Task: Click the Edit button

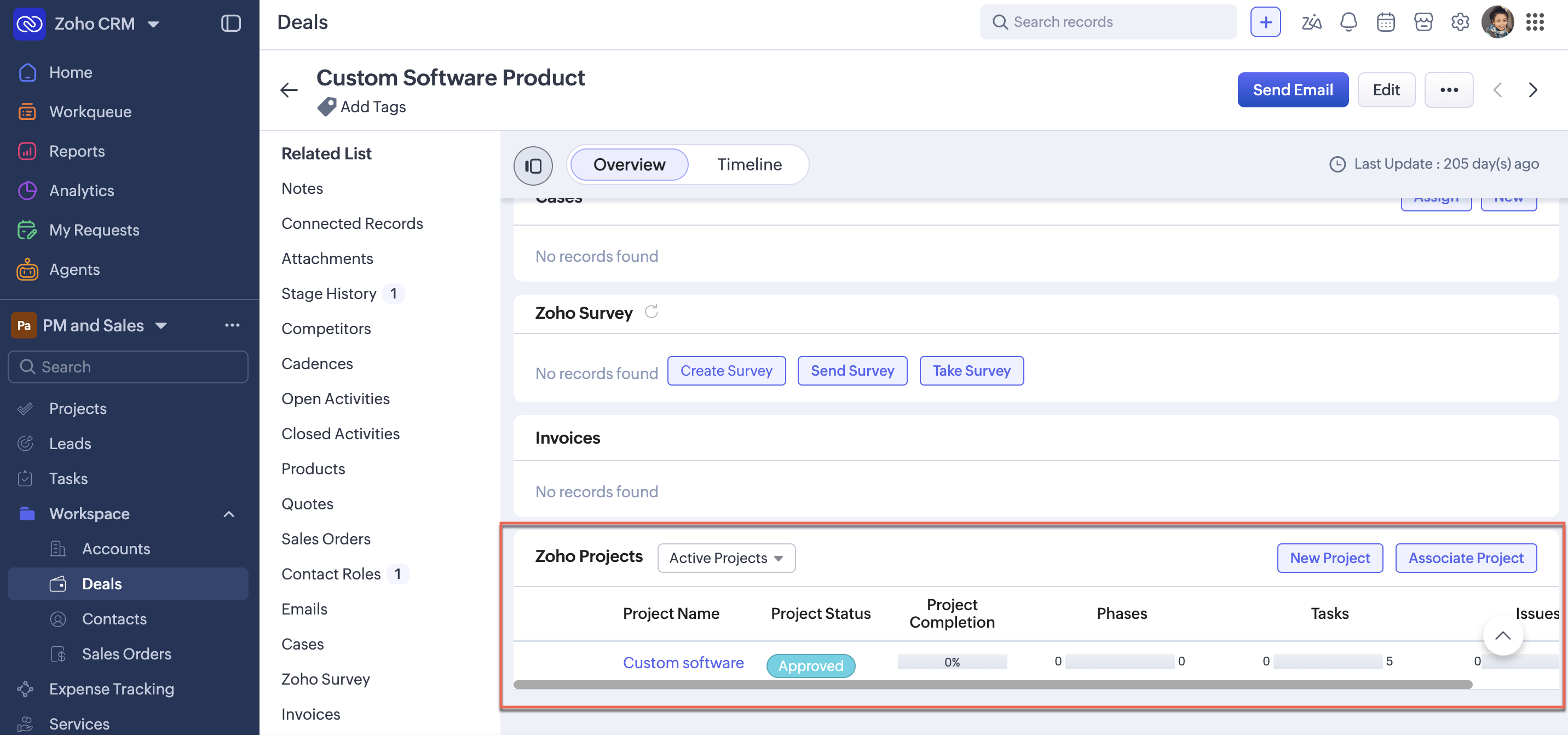Action: point(1386,90)
